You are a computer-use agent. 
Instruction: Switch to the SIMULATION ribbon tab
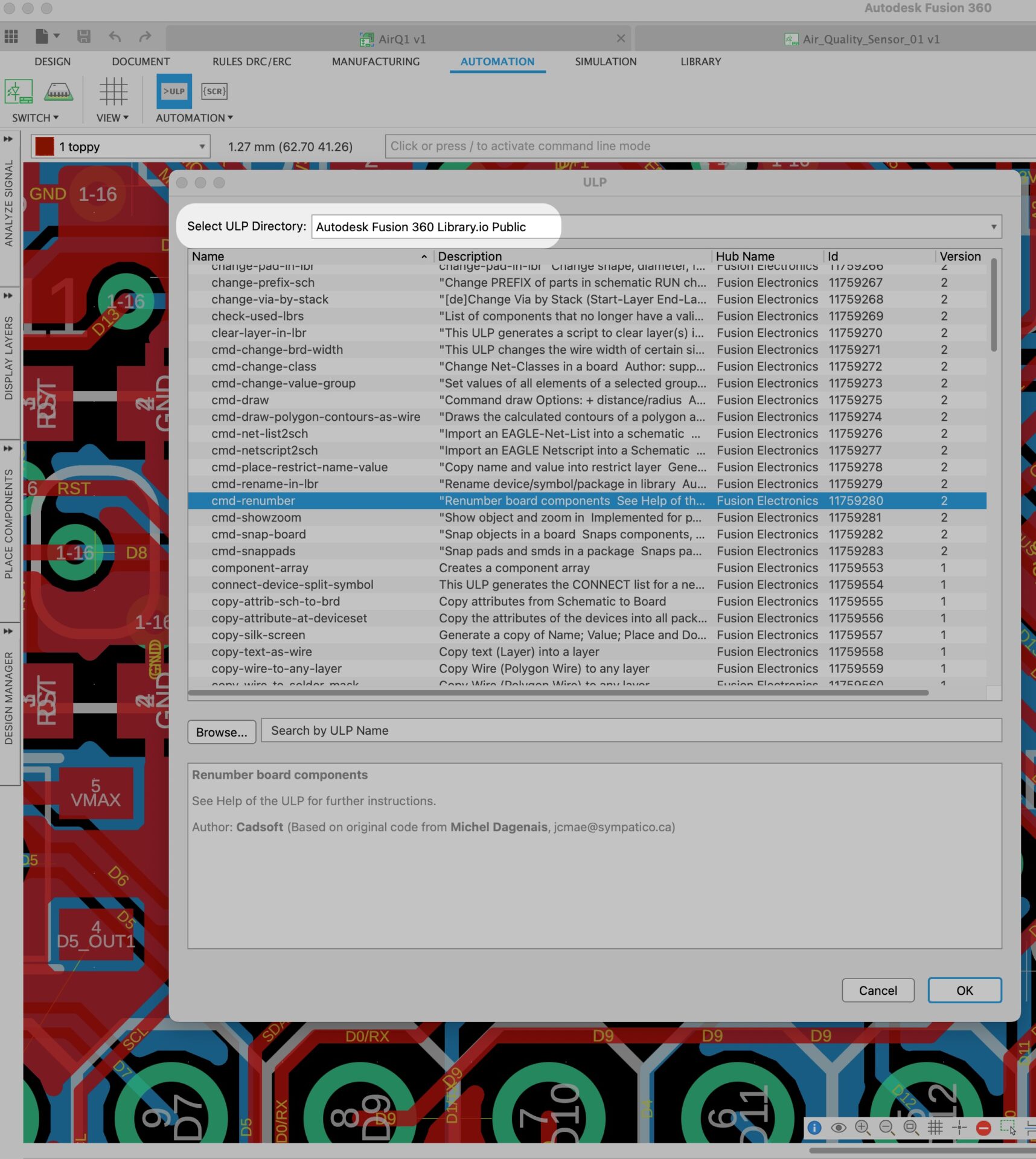point(606,61)
